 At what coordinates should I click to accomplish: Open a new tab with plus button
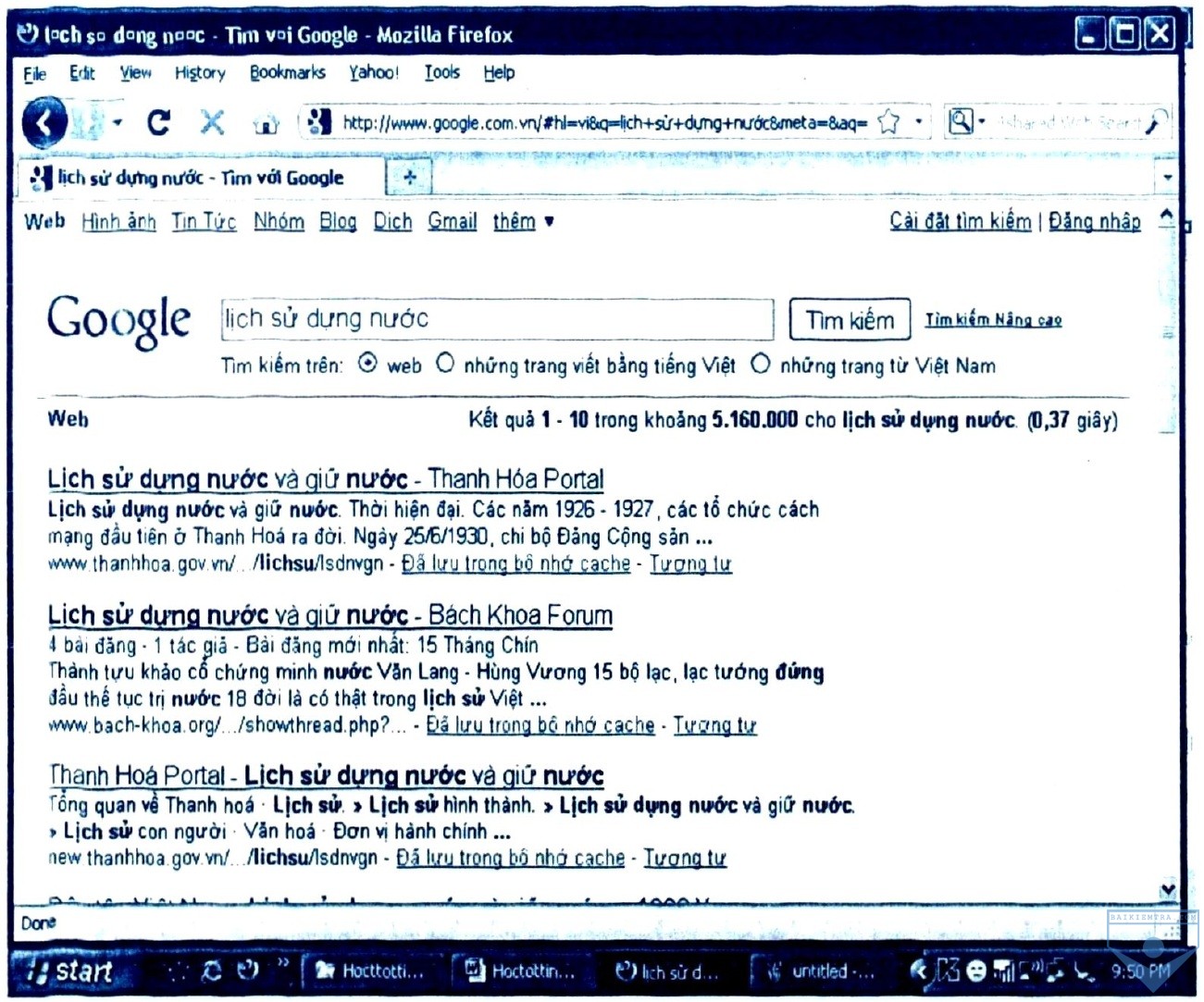(410, 177)
